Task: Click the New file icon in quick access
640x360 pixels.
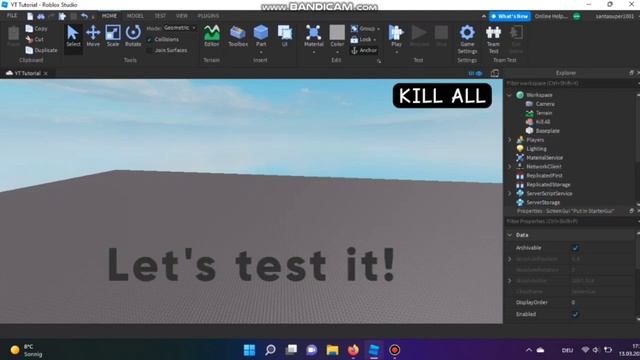Action: [x=30, y=16]
